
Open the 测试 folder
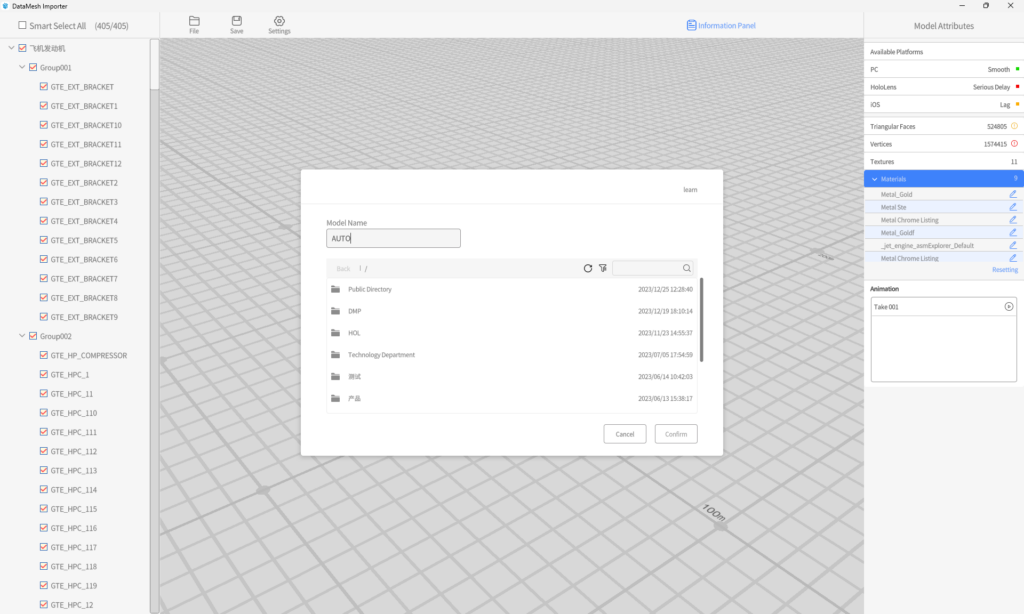512,377
